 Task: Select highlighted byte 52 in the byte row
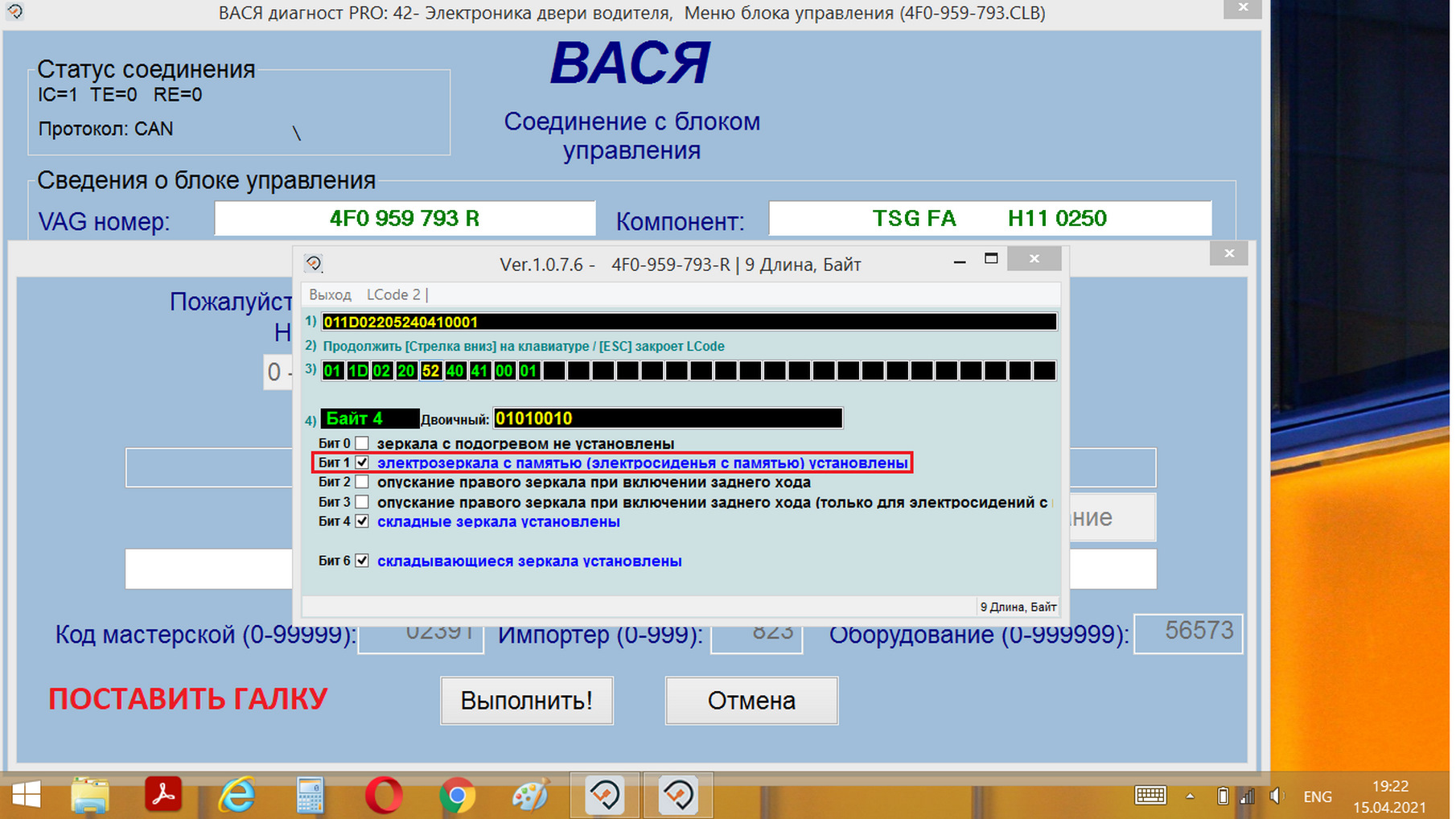[430, 371]
